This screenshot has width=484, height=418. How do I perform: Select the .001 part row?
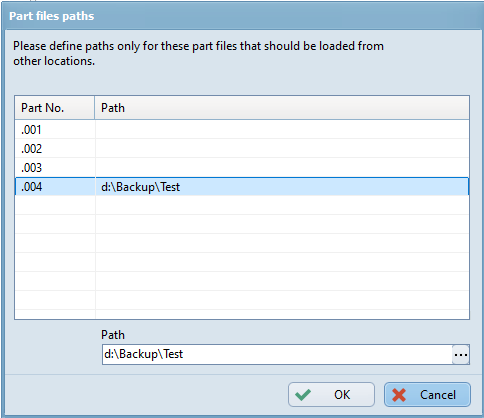pos(242,130)
